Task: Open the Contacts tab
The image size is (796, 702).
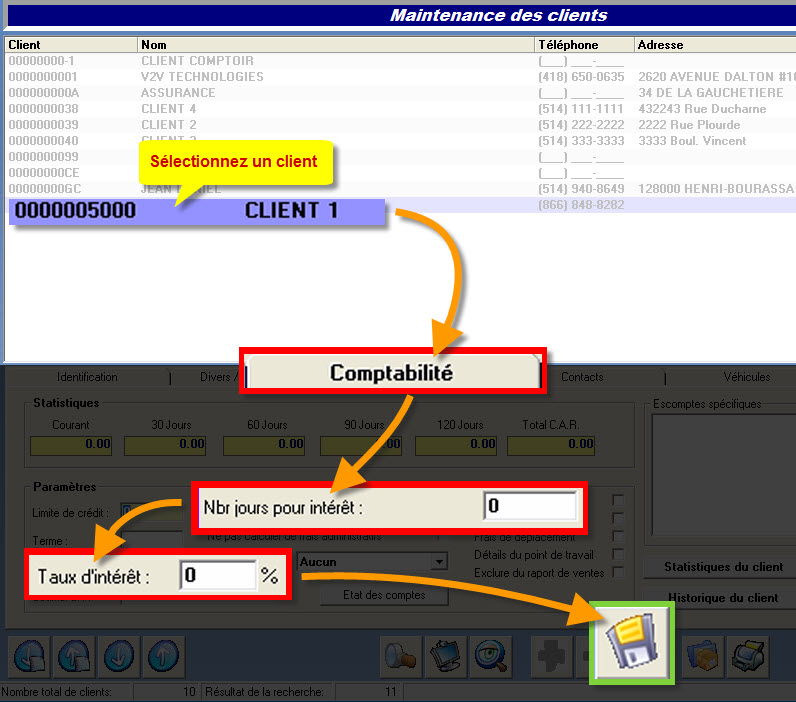Action: click(x=582, y=377)
